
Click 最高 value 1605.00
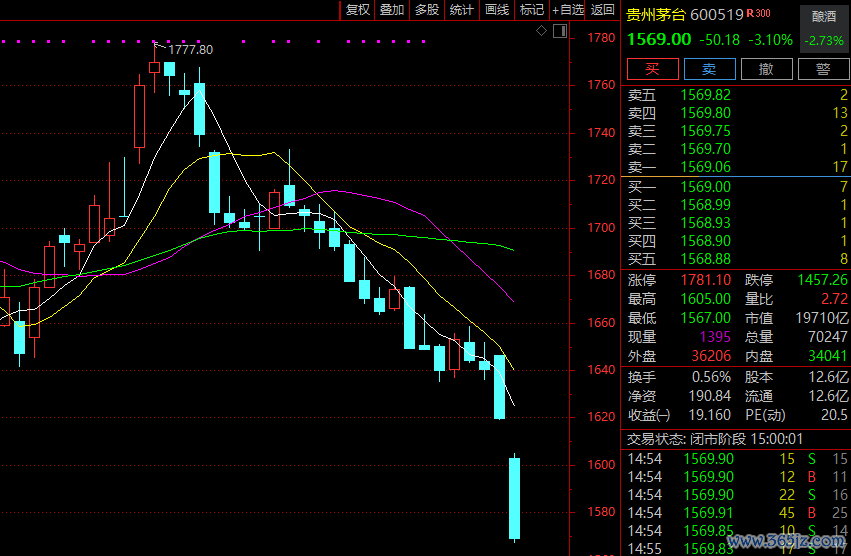click(x=706, y=299)
